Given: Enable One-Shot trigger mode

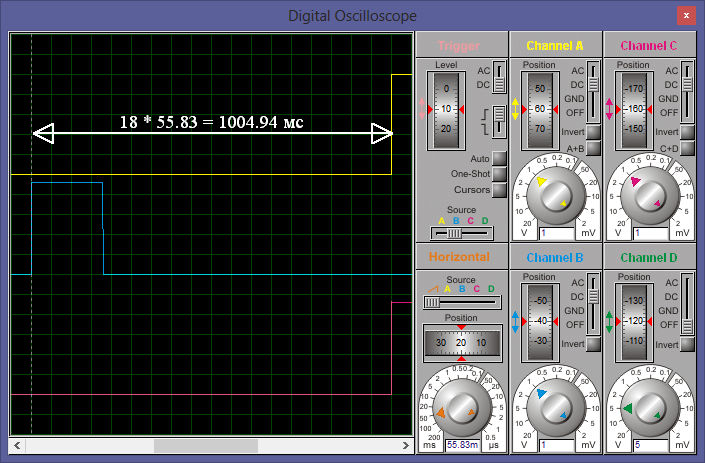Looking at the screenshot, I should pyautogui.click(x=499, y=174).
